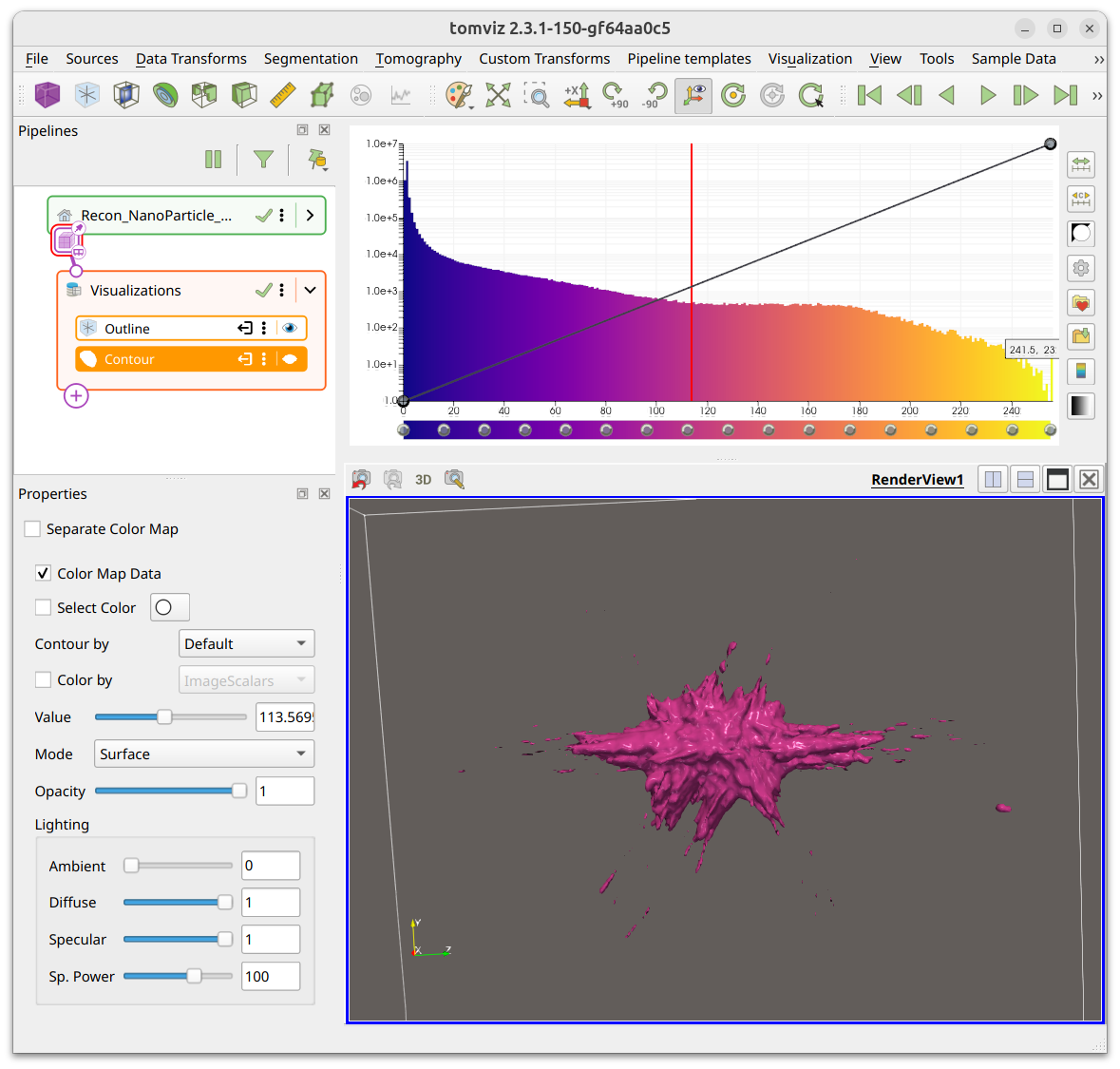Step to previous frame
This screenshot has height=1069, width=1120.
[908, 94]
